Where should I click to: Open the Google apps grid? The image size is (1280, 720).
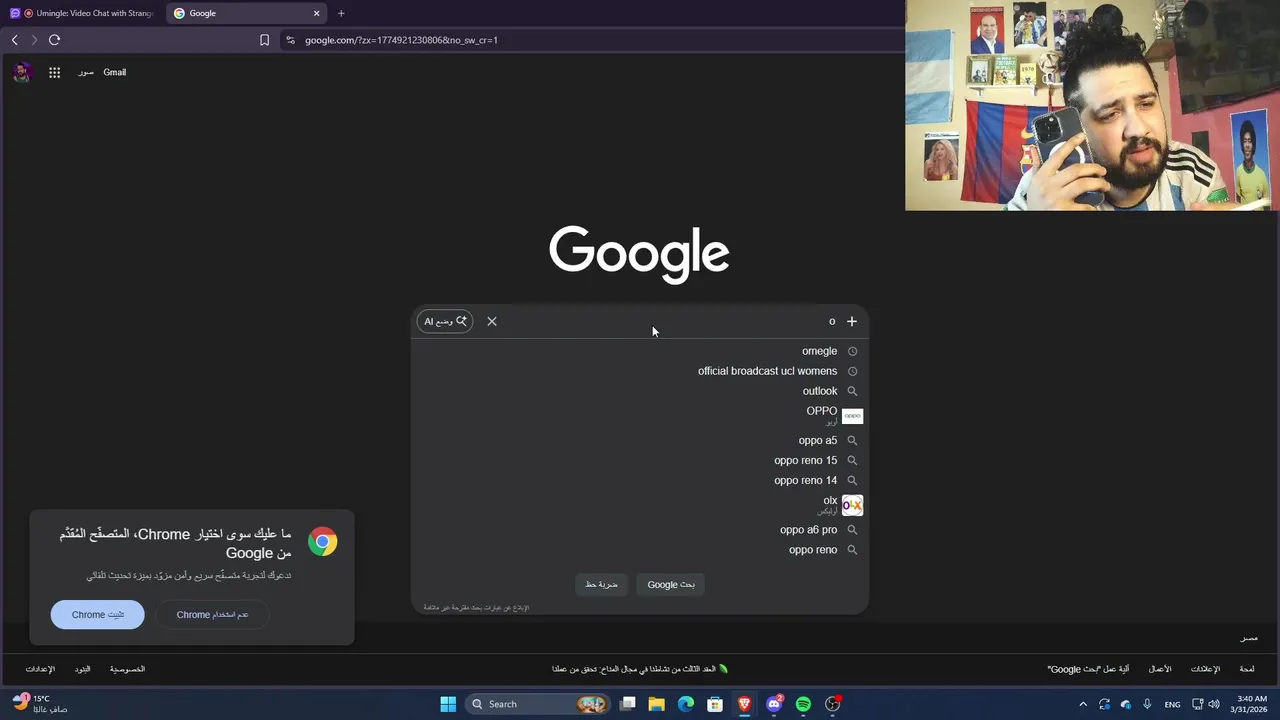[x=54, y=72]
